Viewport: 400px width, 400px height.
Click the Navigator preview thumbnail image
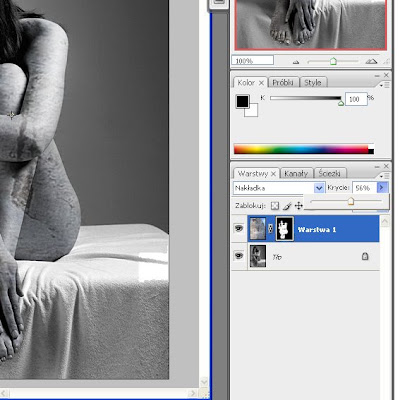point(311,24)
